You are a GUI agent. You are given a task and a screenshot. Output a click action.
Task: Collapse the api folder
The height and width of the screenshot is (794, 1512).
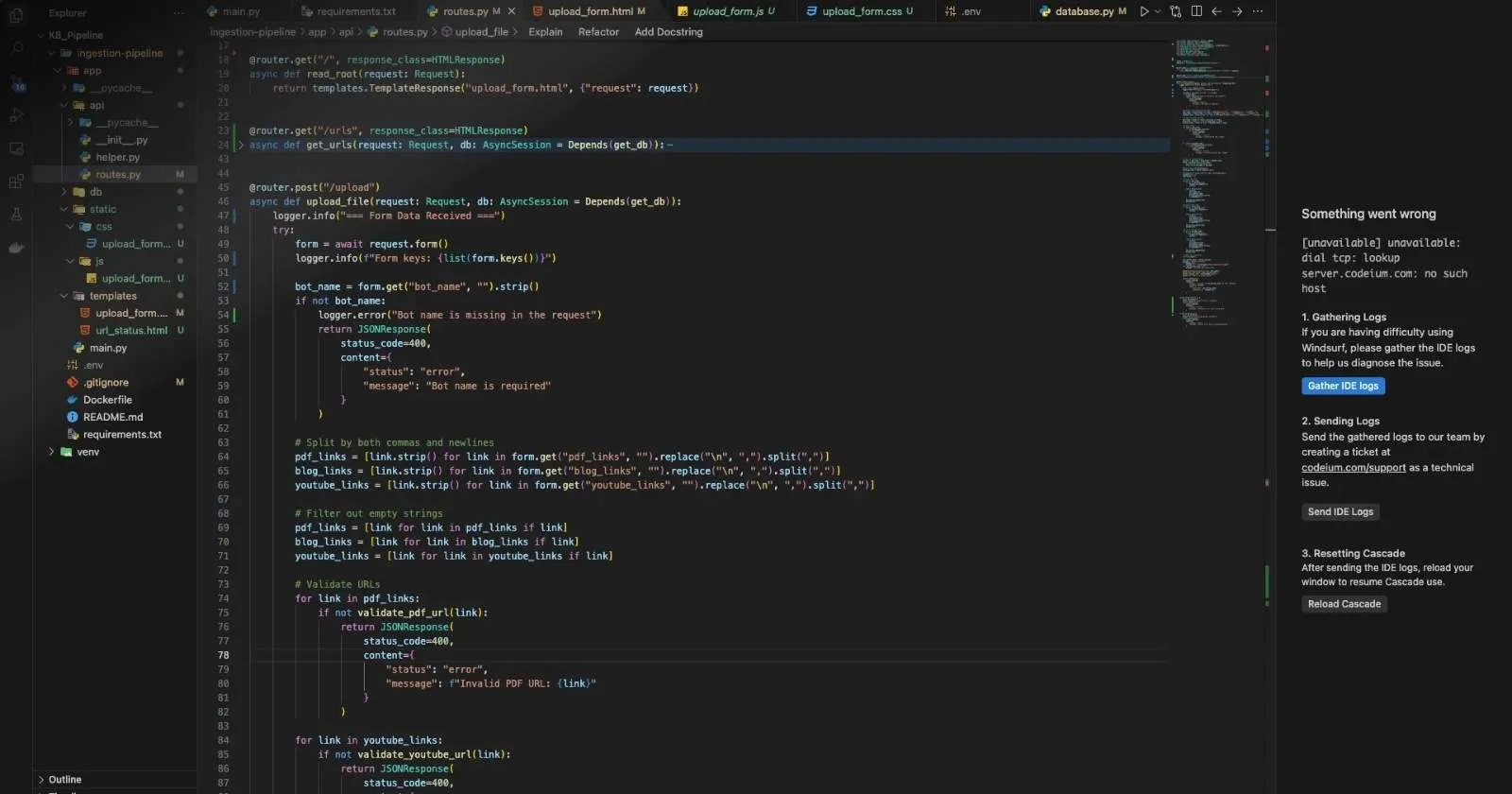click(x=63, y=105)
